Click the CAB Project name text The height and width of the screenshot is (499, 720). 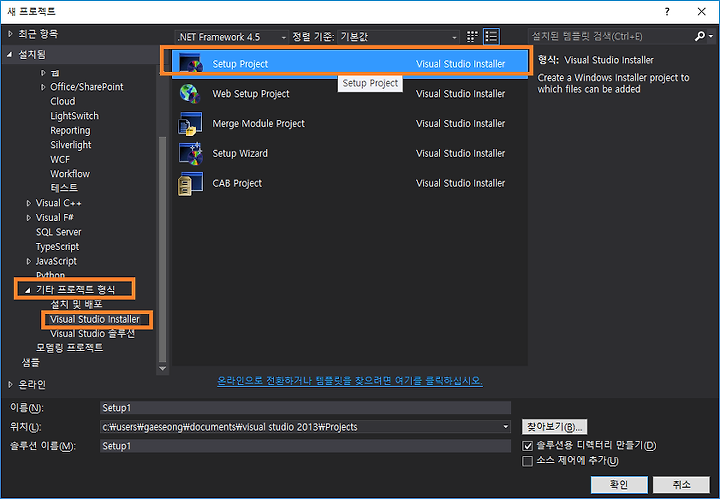(237, 183)
